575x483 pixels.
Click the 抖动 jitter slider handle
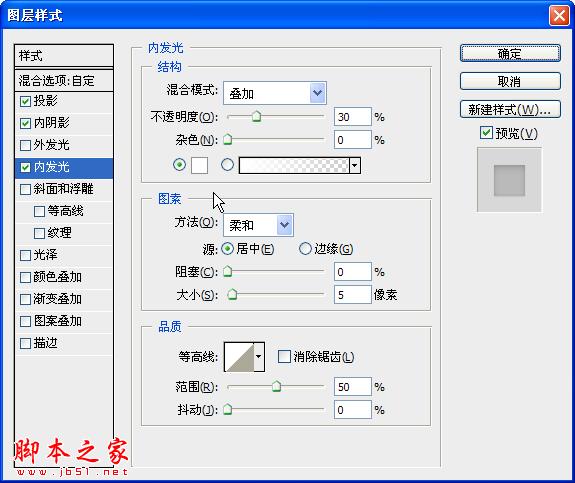[x=228, y=409]
